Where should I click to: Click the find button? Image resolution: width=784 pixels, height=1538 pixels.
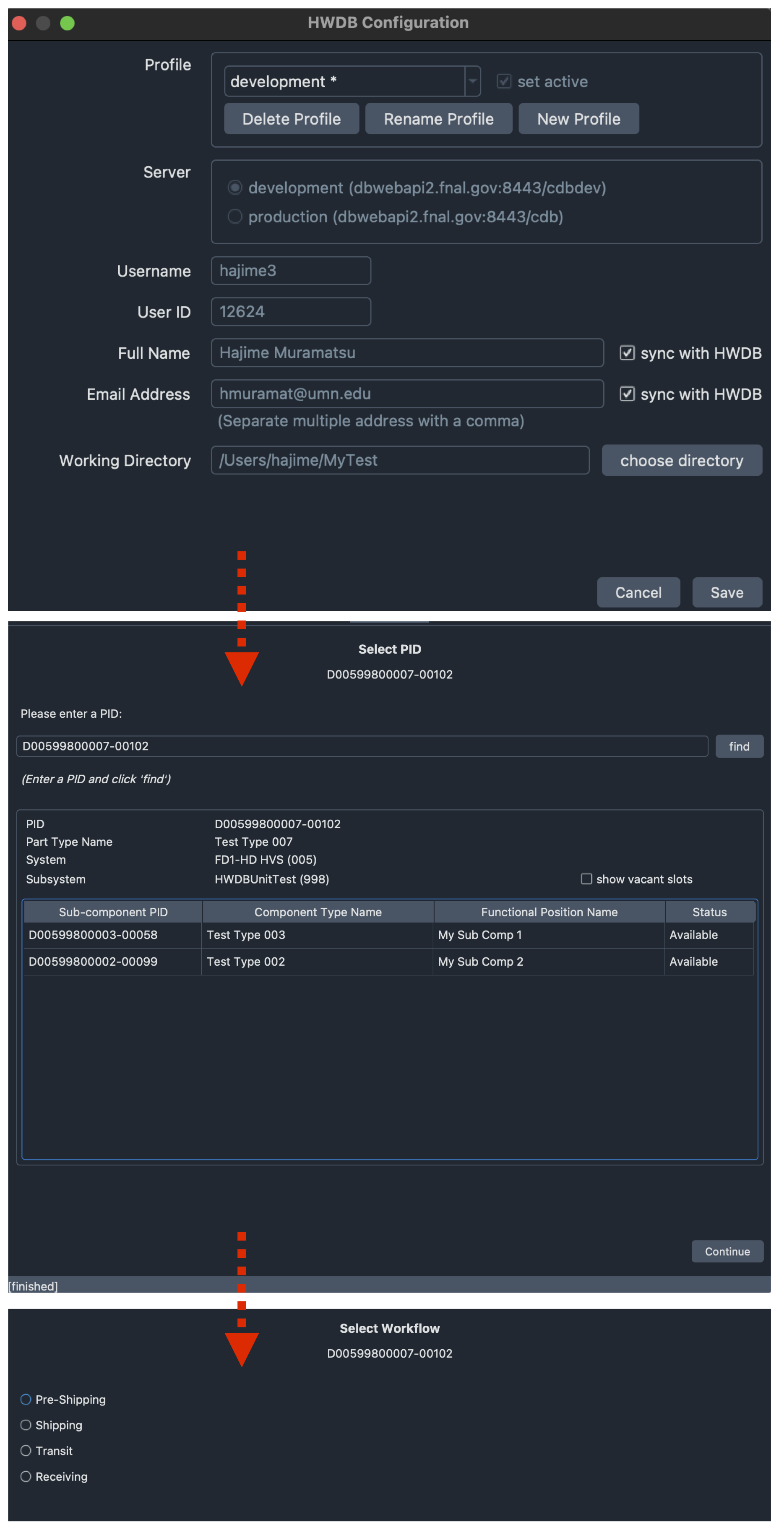(x=739, y=746)
